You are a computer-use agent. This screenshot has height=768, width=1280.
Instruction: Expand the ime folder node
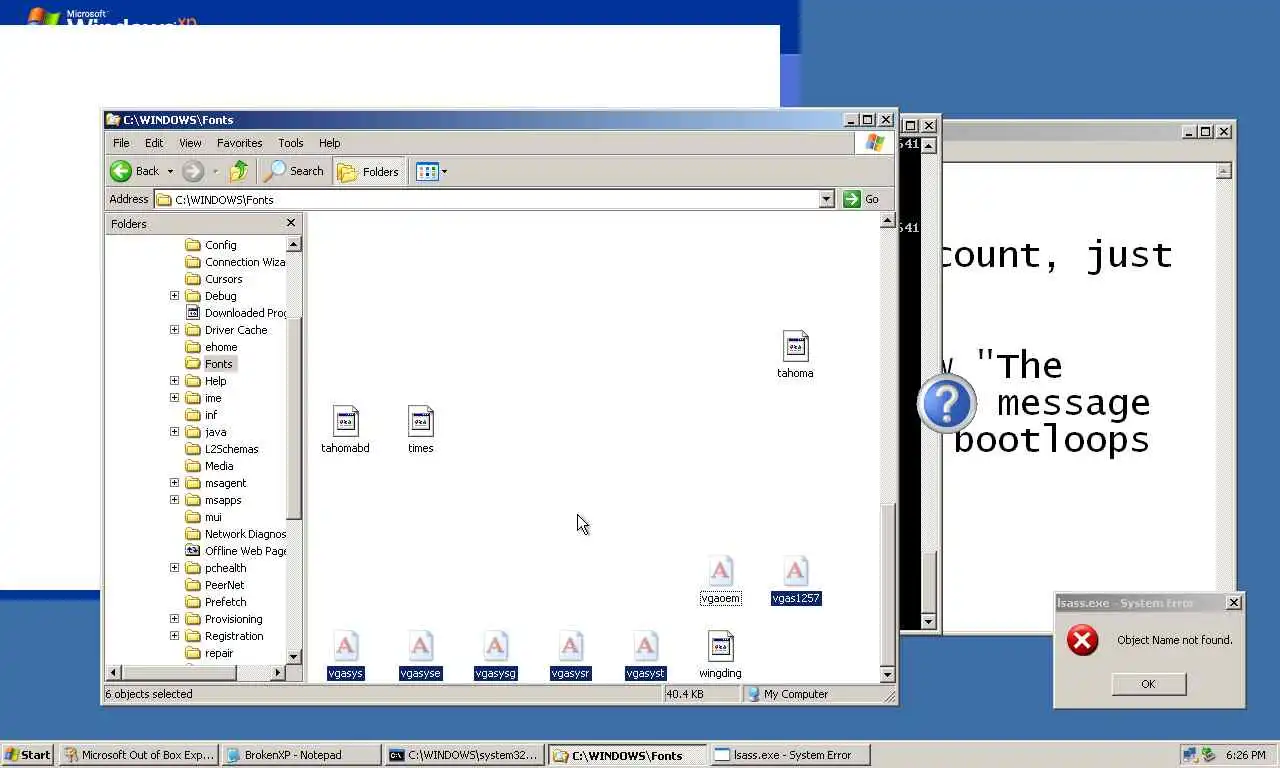click(x=174, y=398)
